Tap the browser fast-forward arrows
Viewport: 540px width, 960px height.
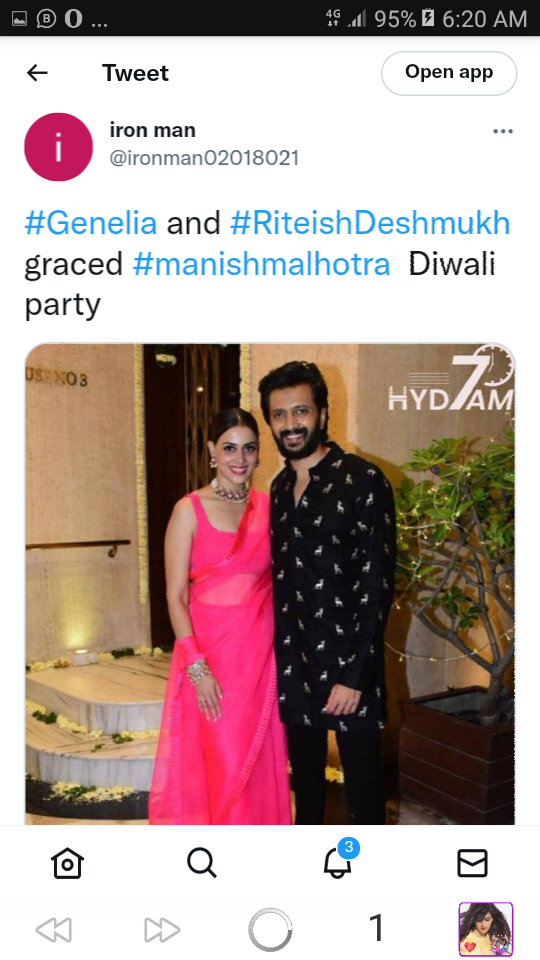pos(162,929)
